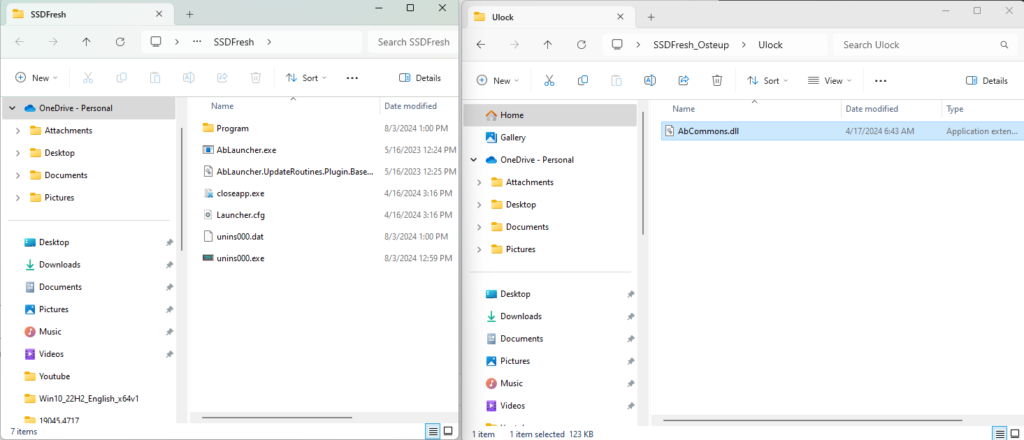
Task: Click the Refresh button in SSDFresh window
Action: tap(120, 42)
